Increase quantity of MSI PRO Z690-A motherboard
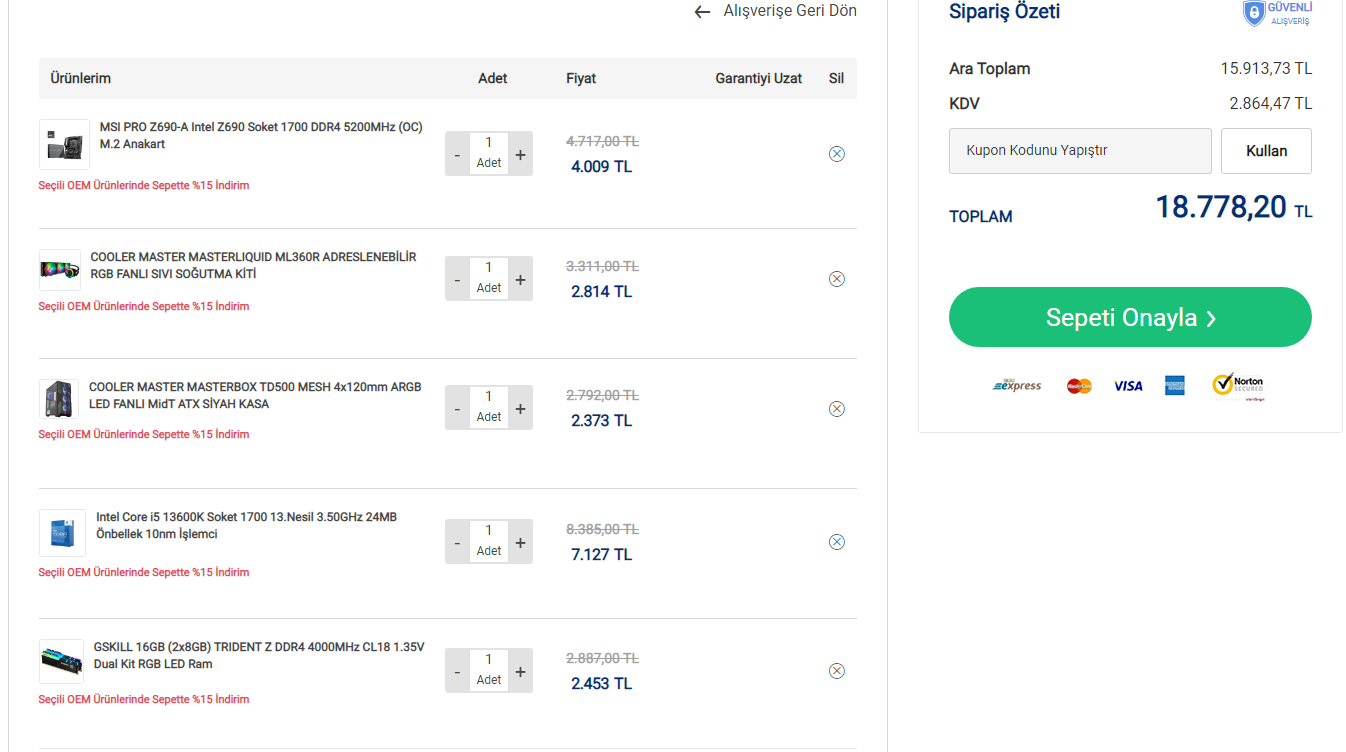The image size is (1346, 752). (x=520, y=155)
